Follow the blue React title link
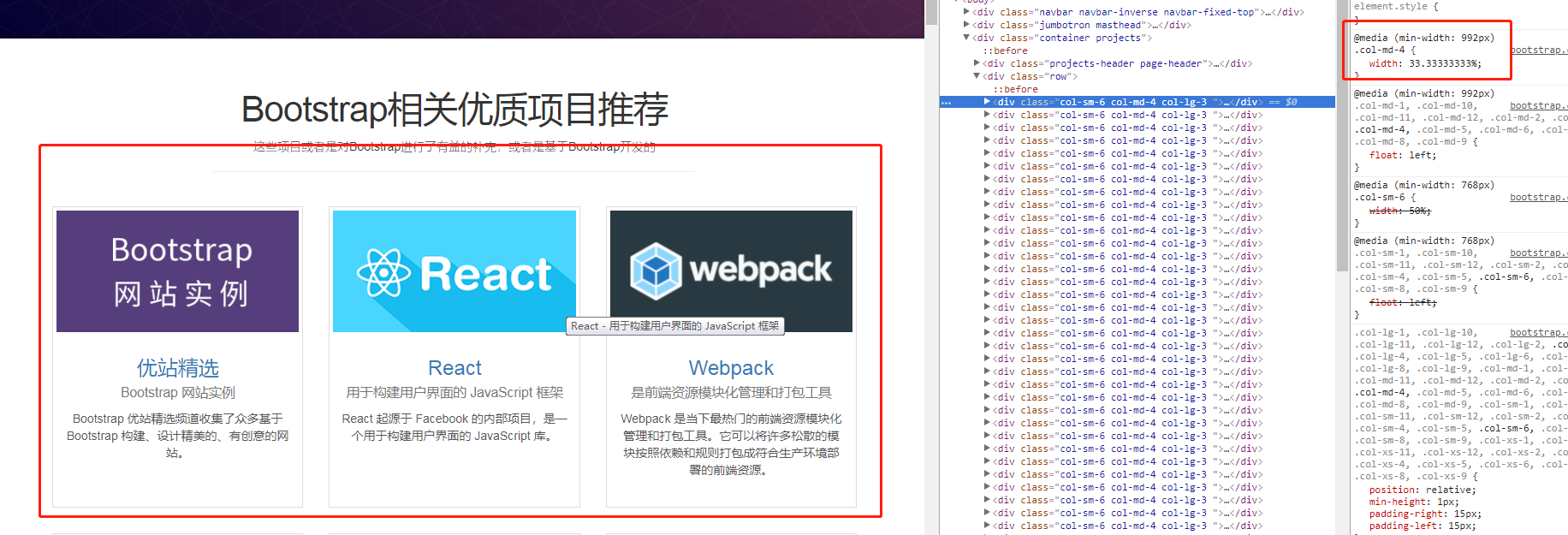The height and width of the screenshot is (535, 1568). (x=454, y=368)
